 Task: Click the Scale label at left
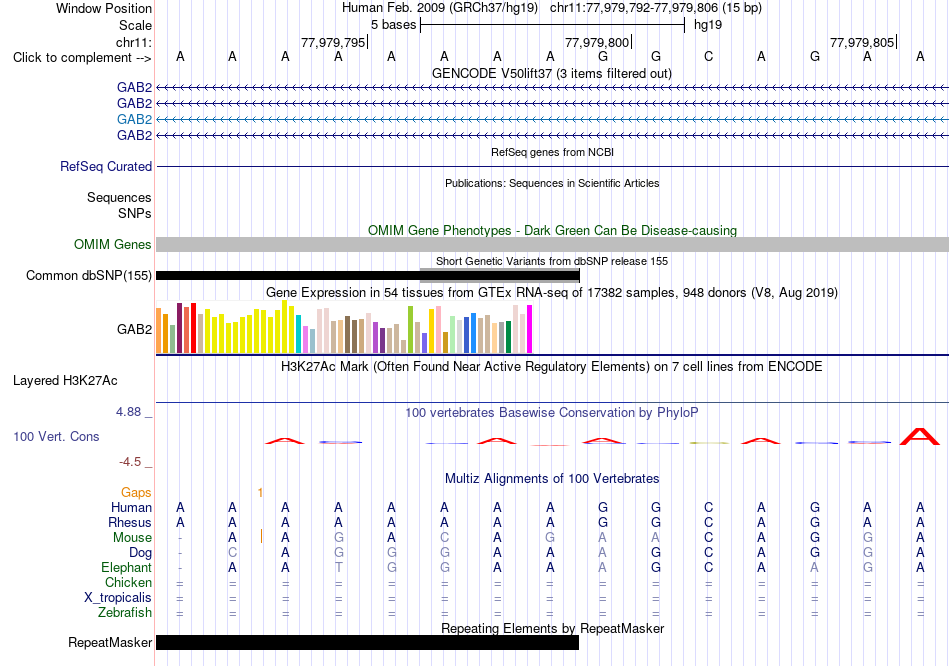tap(135, 25)
